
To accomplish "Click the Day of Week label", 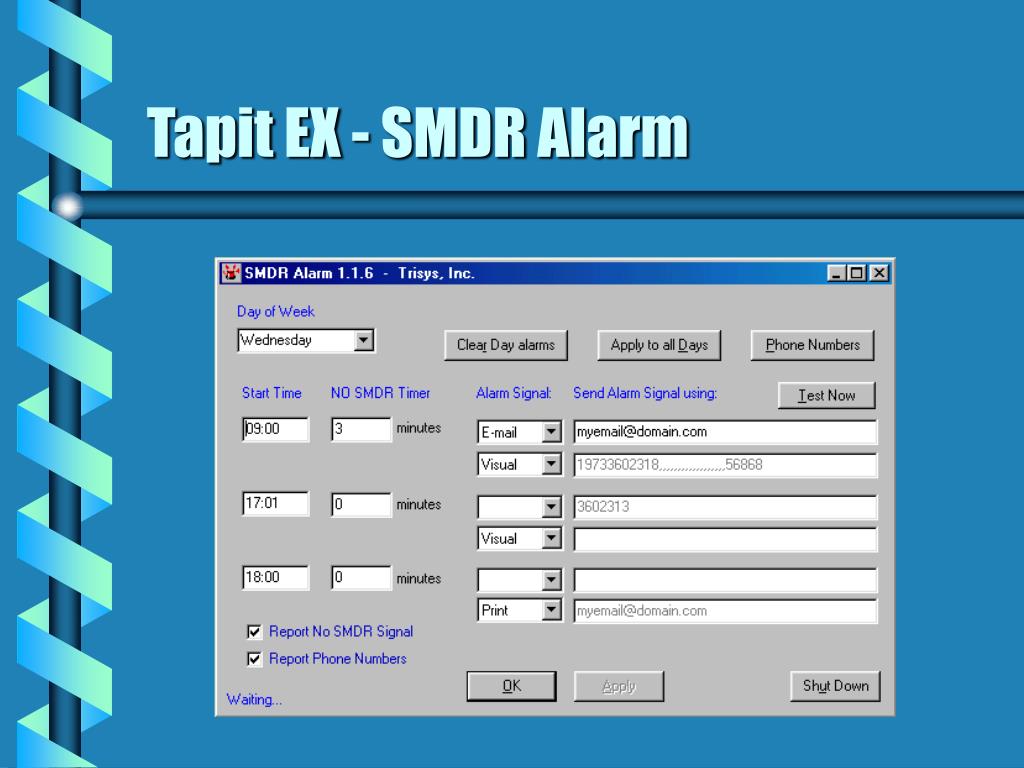I will (x=276, y=312).
